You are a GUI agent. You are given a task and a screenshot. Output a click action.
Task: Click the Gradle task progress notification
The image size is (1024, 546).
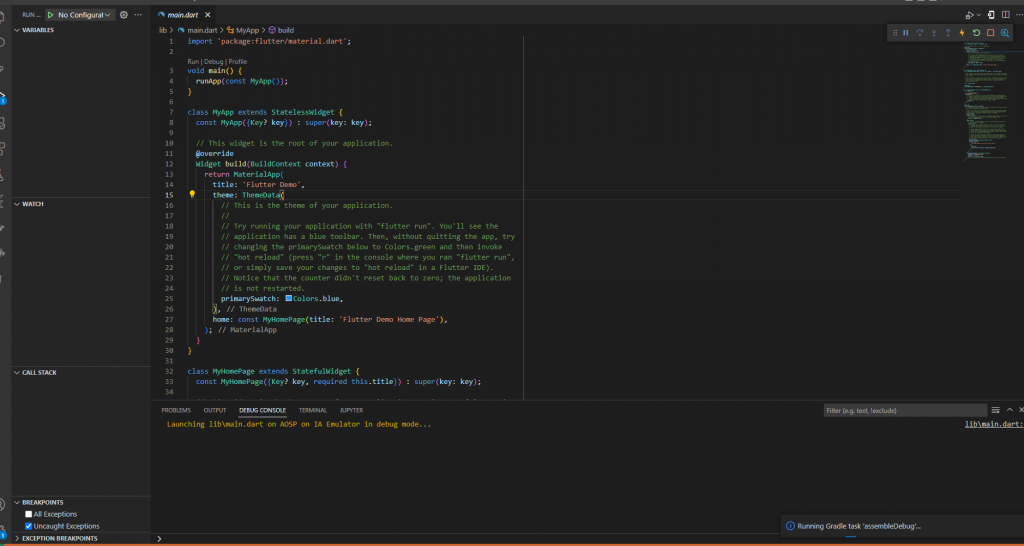(x=903, y=526)
